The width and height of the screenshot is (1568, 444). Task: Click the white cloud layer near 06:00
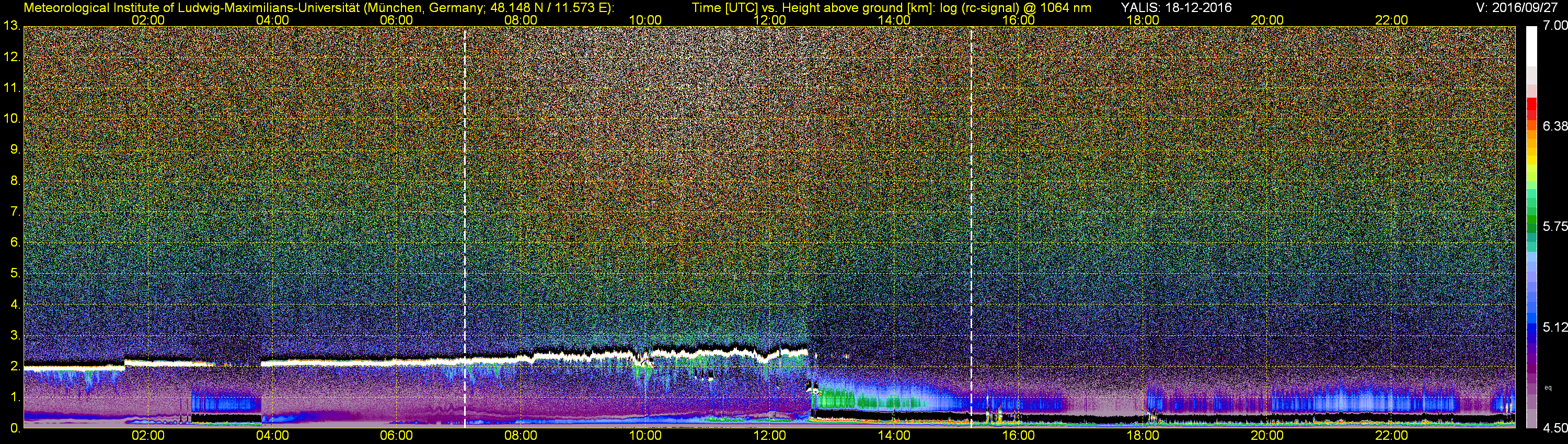coord(396,362)
